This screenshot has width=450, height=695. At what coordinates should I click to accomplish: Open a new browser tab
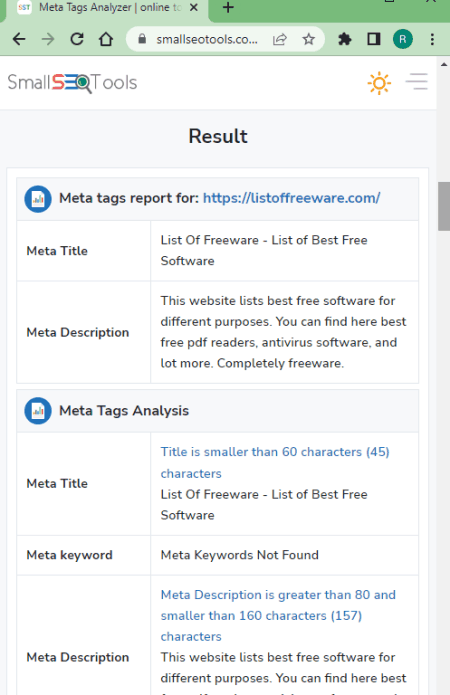pyautogui.click(x=228, y=8)
